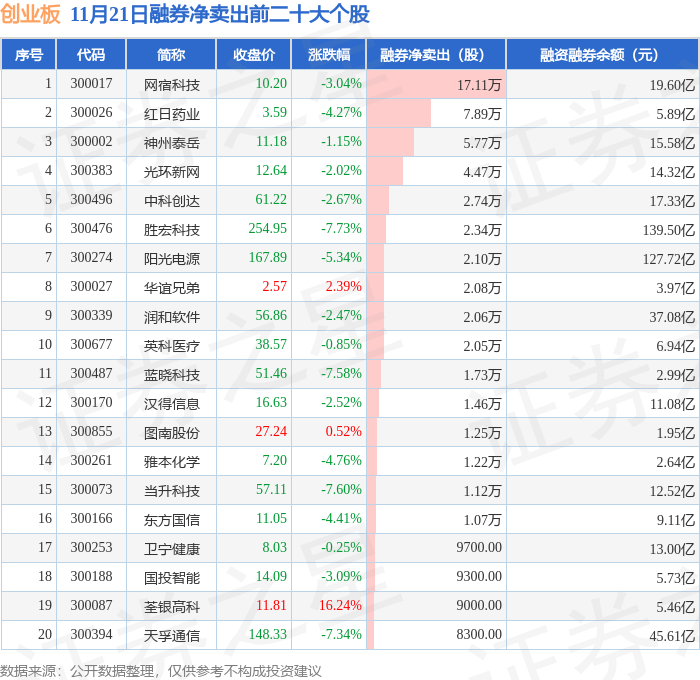Select the stock name 红日药业
Screen dimensions: 700x680
coord(171,113)
